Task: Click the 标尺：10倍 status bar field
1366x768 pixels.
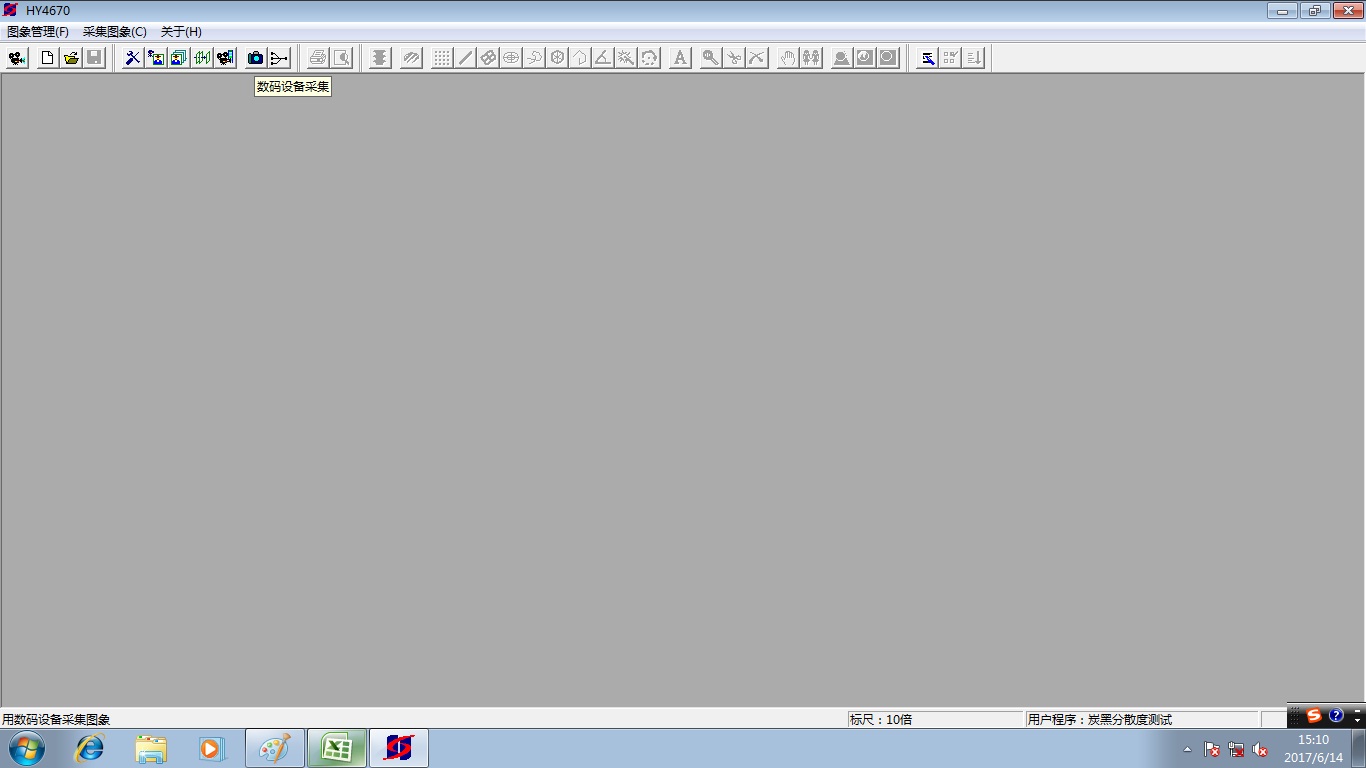Action: tap(935, 719)
